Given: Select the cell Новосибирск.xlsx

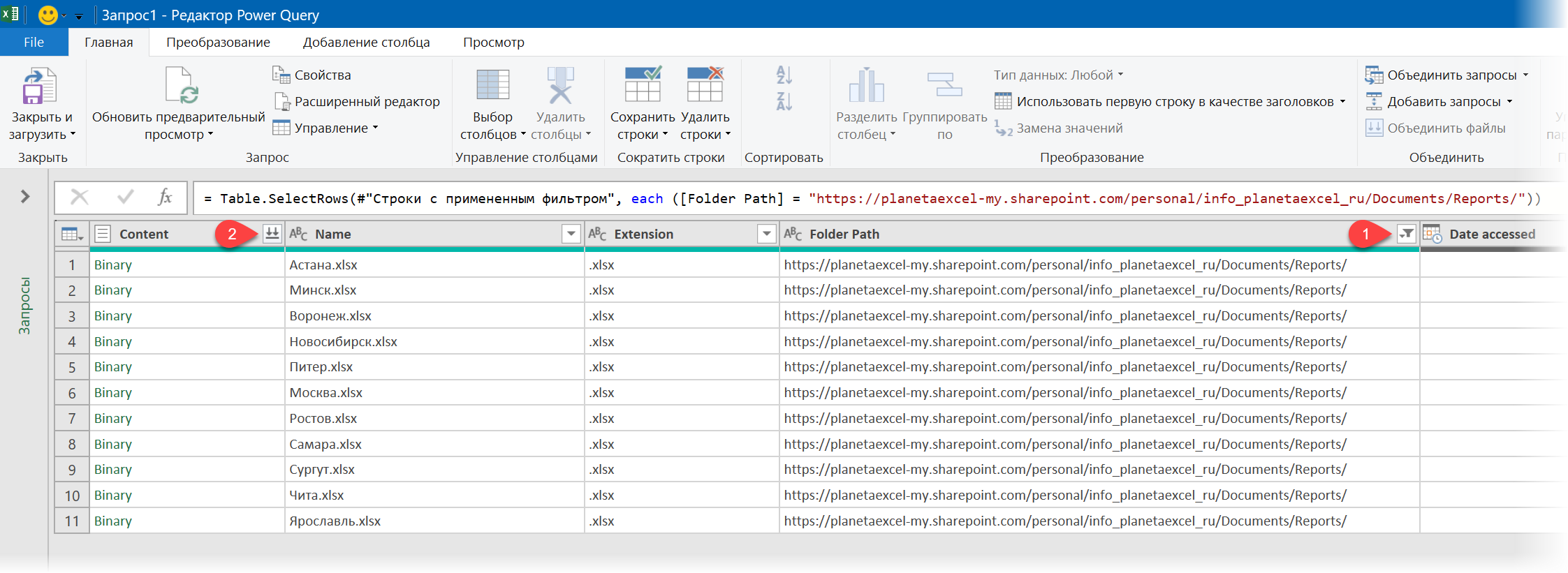Looking at the screenshot, I should pyautogui.click(x=434, y=341).
